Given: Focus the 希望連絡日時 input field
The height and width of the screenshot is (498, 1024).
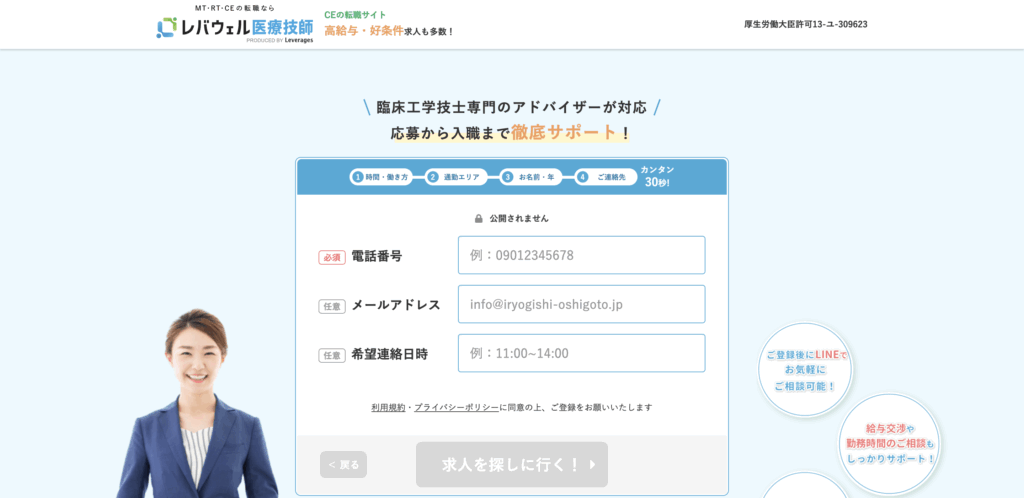Looking at the screenshot, I should (x=581, y=353).
